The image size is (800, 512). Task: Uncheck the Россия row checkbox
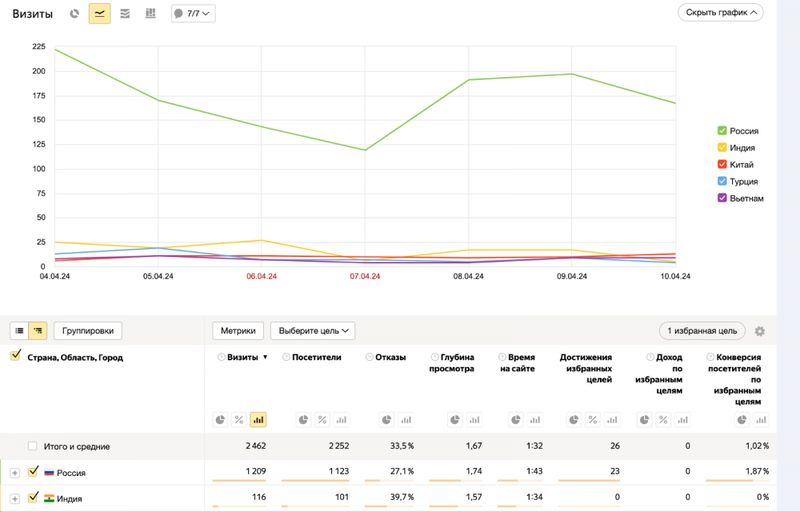coord(33,472)
